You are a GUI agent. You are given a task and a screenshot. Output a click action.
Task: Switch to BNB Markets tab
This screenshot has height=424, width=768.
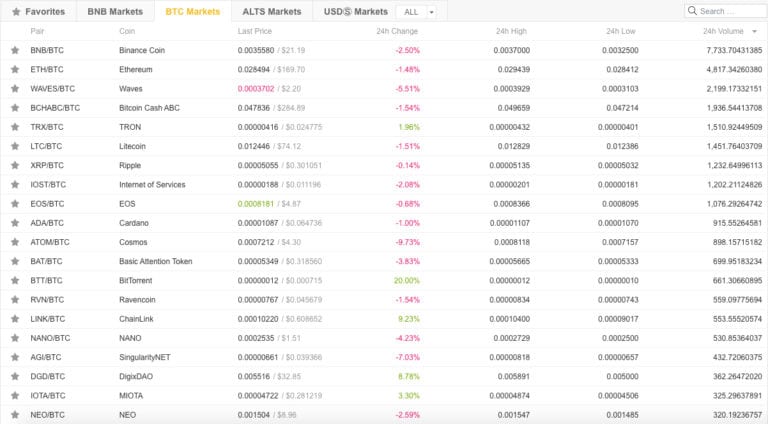click(x=115, y=11)
